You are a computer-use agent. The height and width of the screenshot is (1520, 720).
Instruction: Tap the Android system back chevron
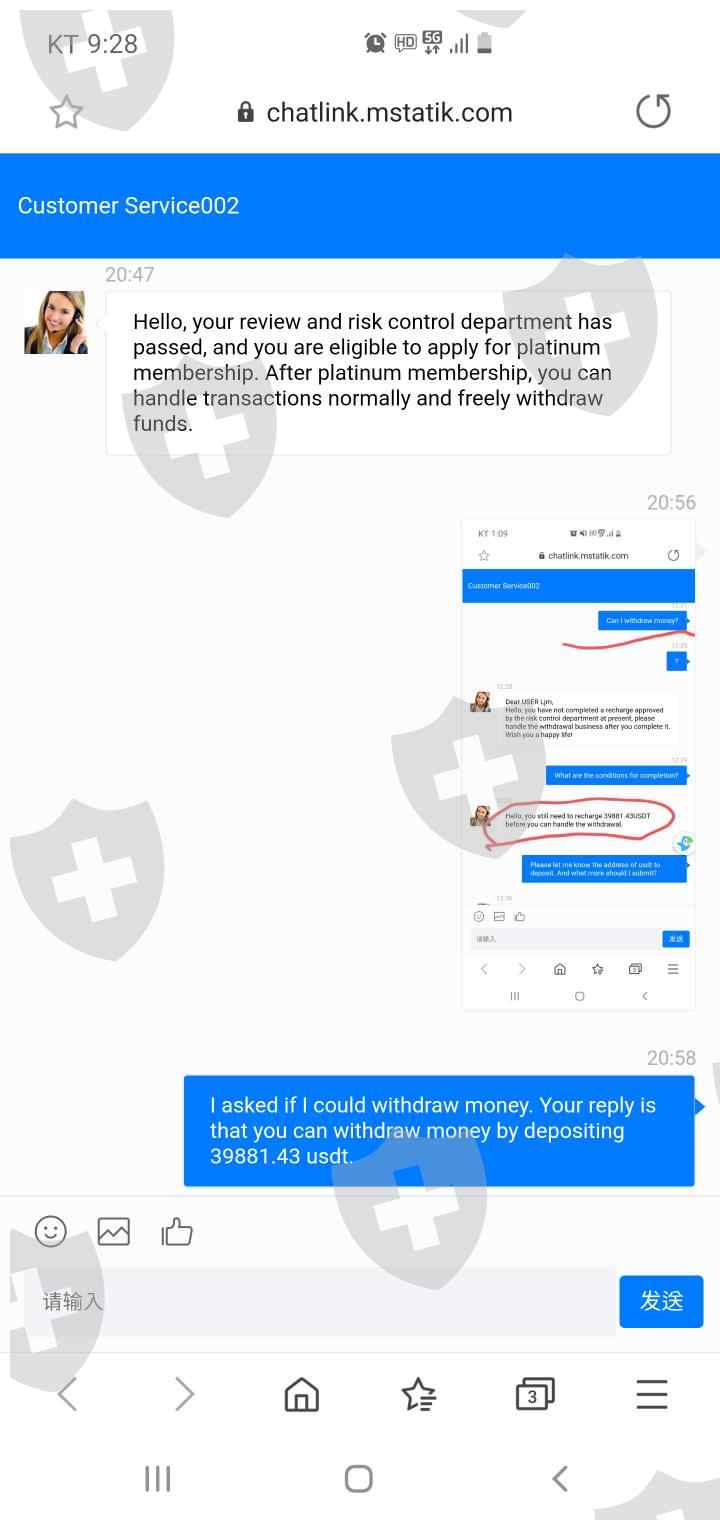point(560,1479)
